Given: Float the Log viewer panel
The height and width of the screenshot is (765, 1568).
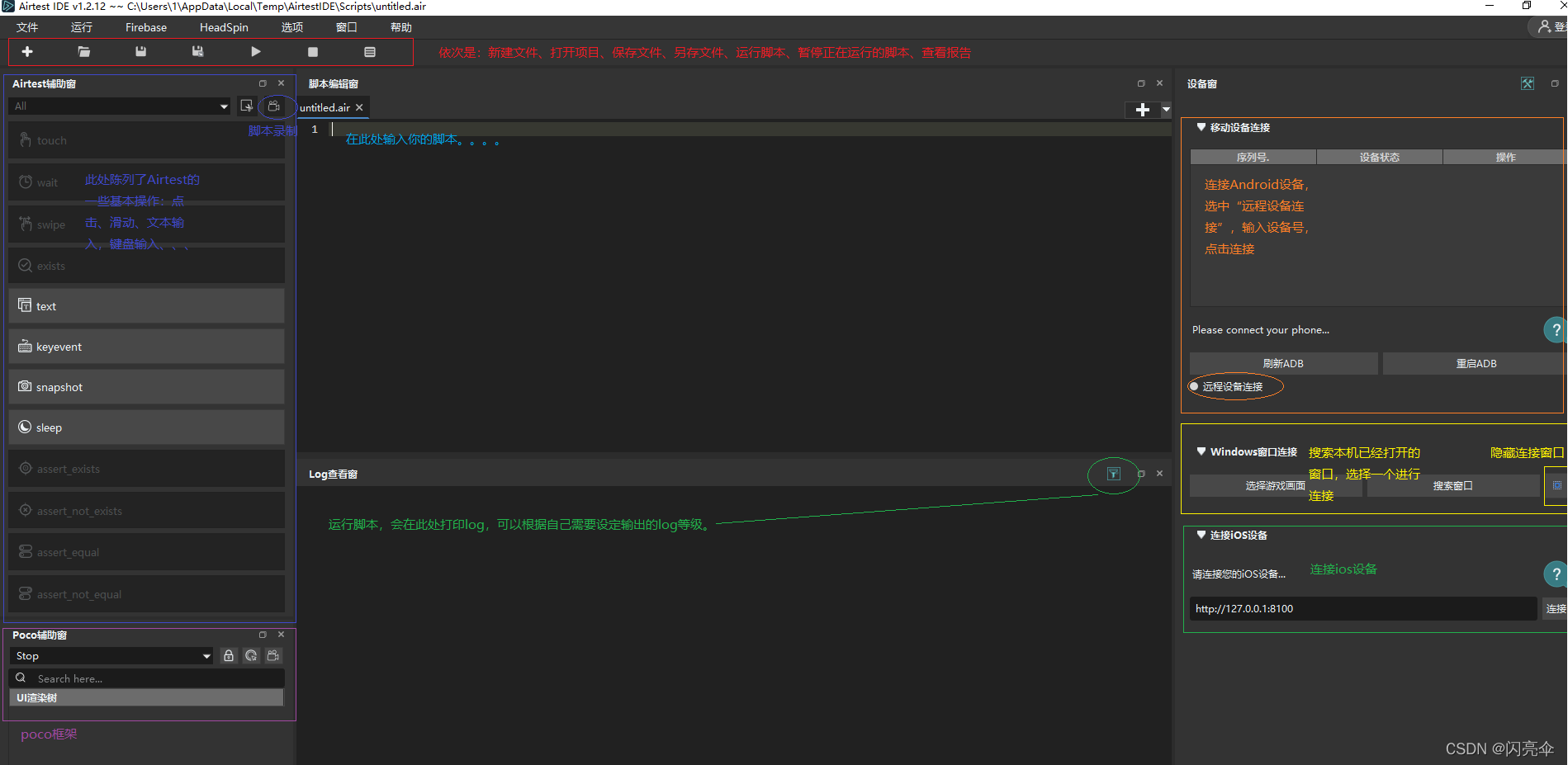Looking at the screenshot, I should (1141, 474).
